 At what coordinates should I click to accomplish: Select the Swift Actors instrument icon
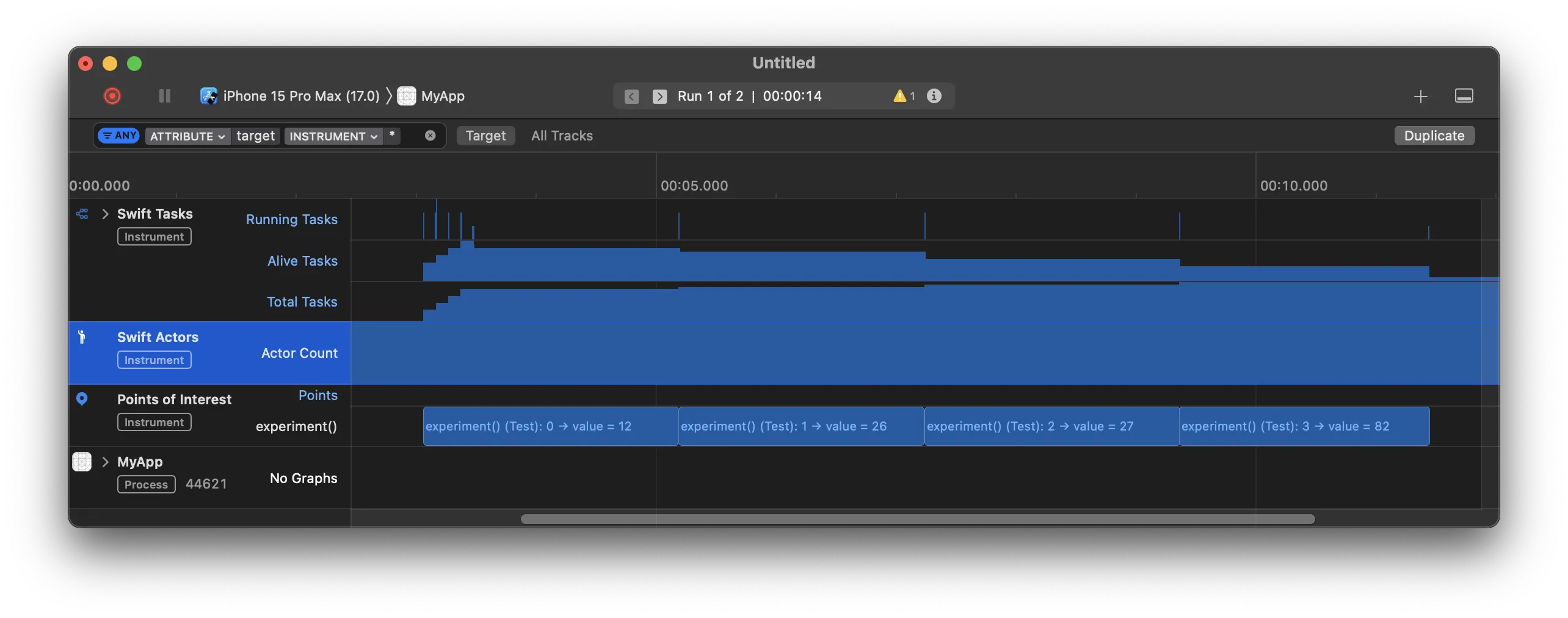pyautogui.click(x=82, y=336)
